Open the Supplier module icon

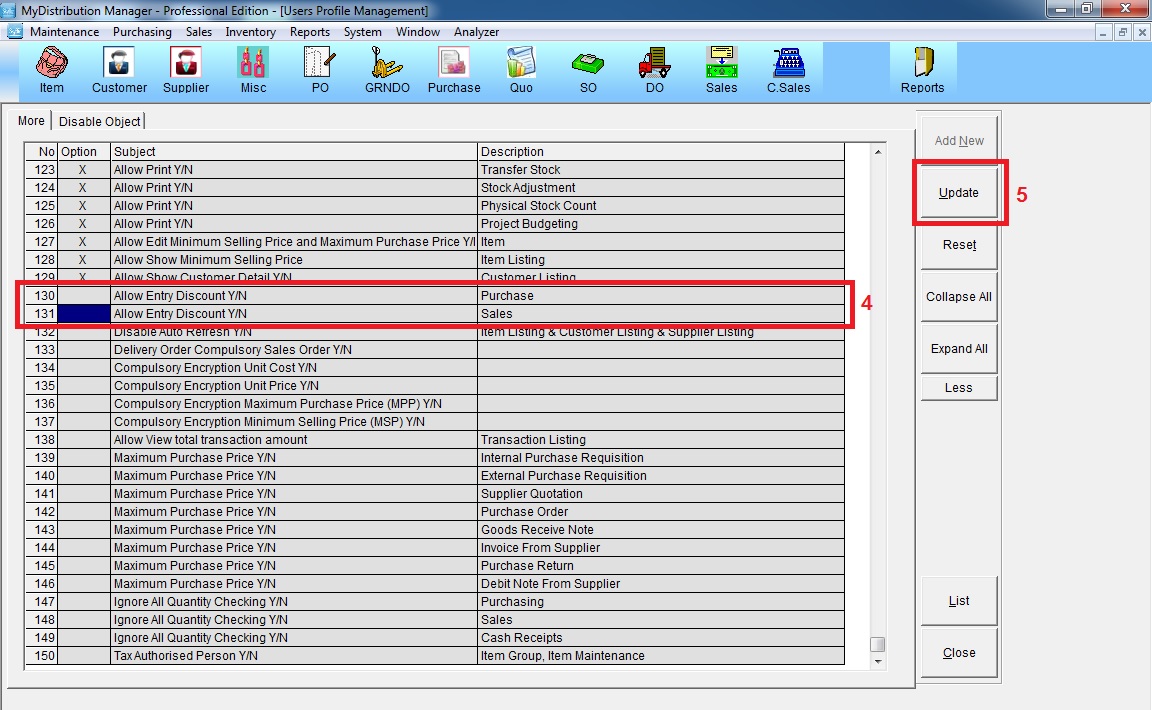[186, 70]
